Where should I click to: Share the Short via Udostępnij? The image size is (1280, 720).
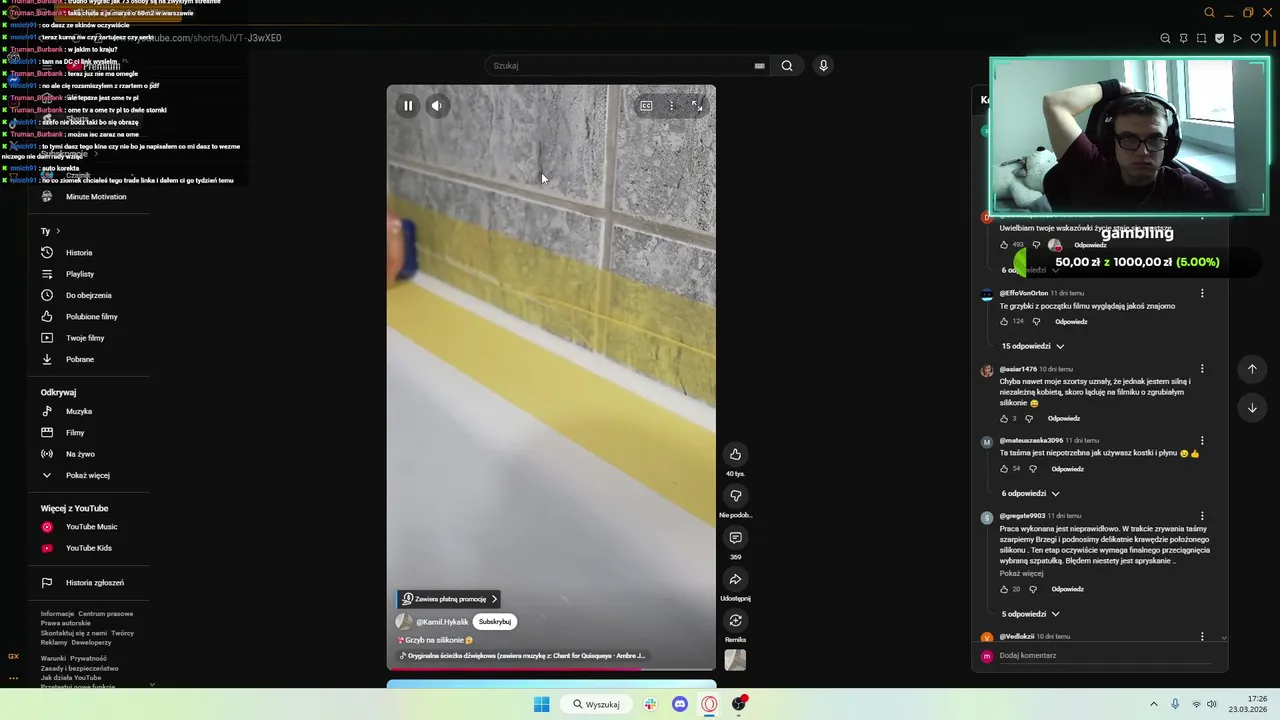735,580
